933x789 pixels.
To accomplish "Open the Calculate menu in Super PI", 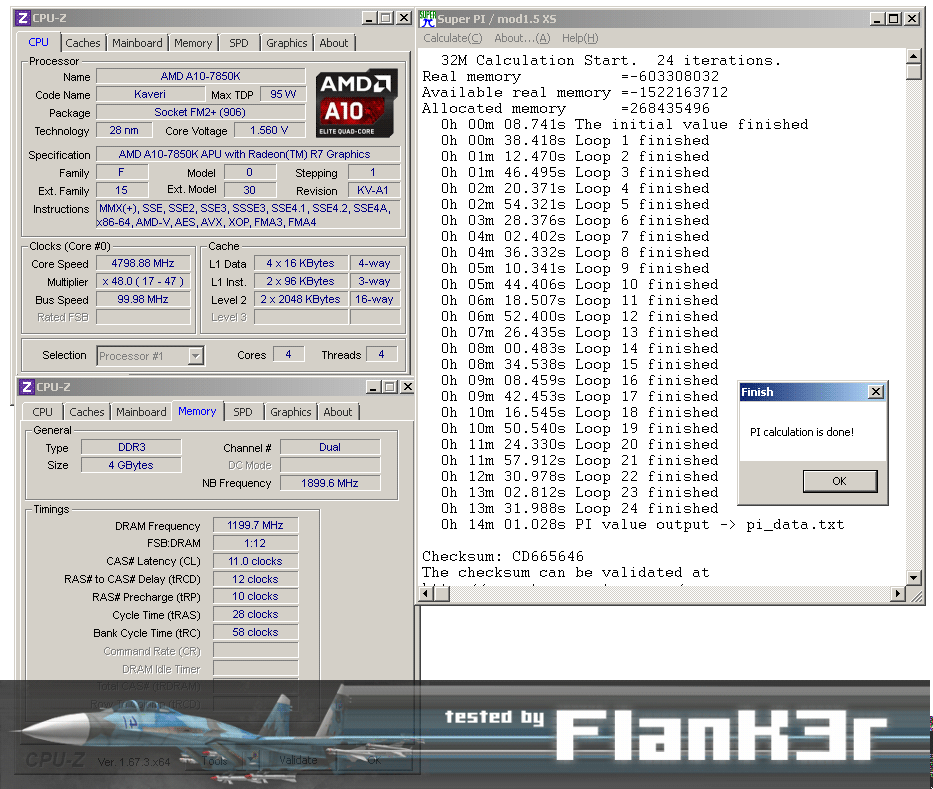I will click(453, 38).
